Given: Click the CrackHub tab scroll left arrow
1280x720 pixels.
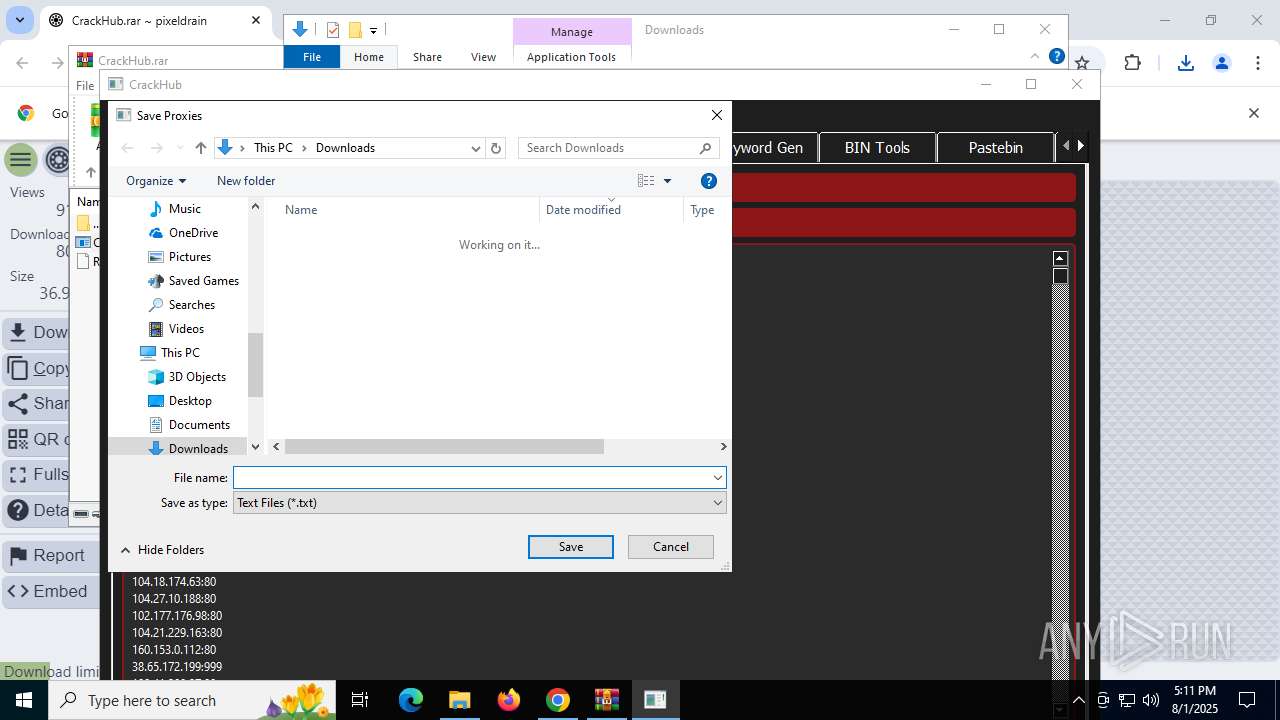Looking at the screenshot, I should tap(1066, 146).
